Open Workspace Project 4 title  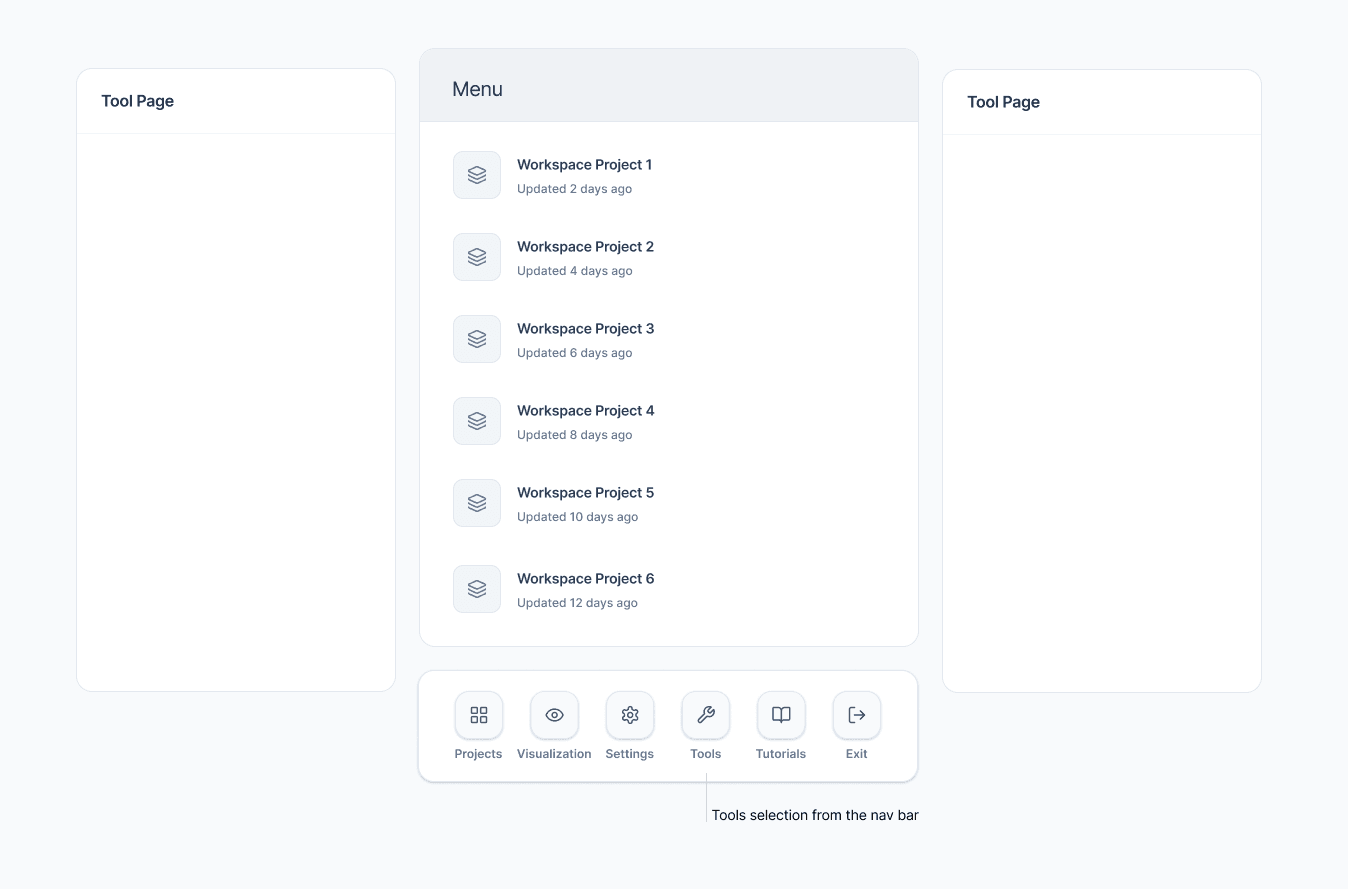tap(585, 411)
